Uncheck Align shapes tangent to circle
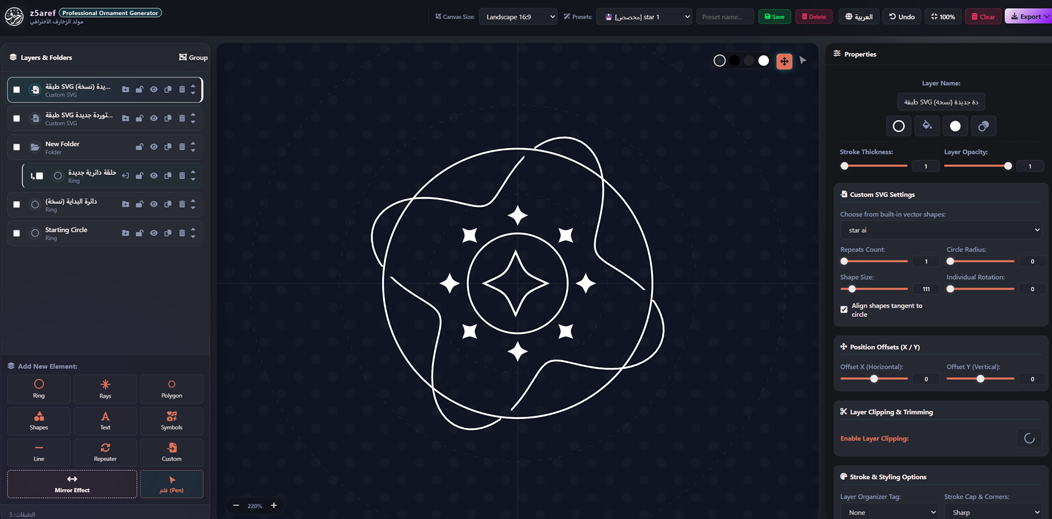This screenshot has width=1052, height=519. coord(844,309)
